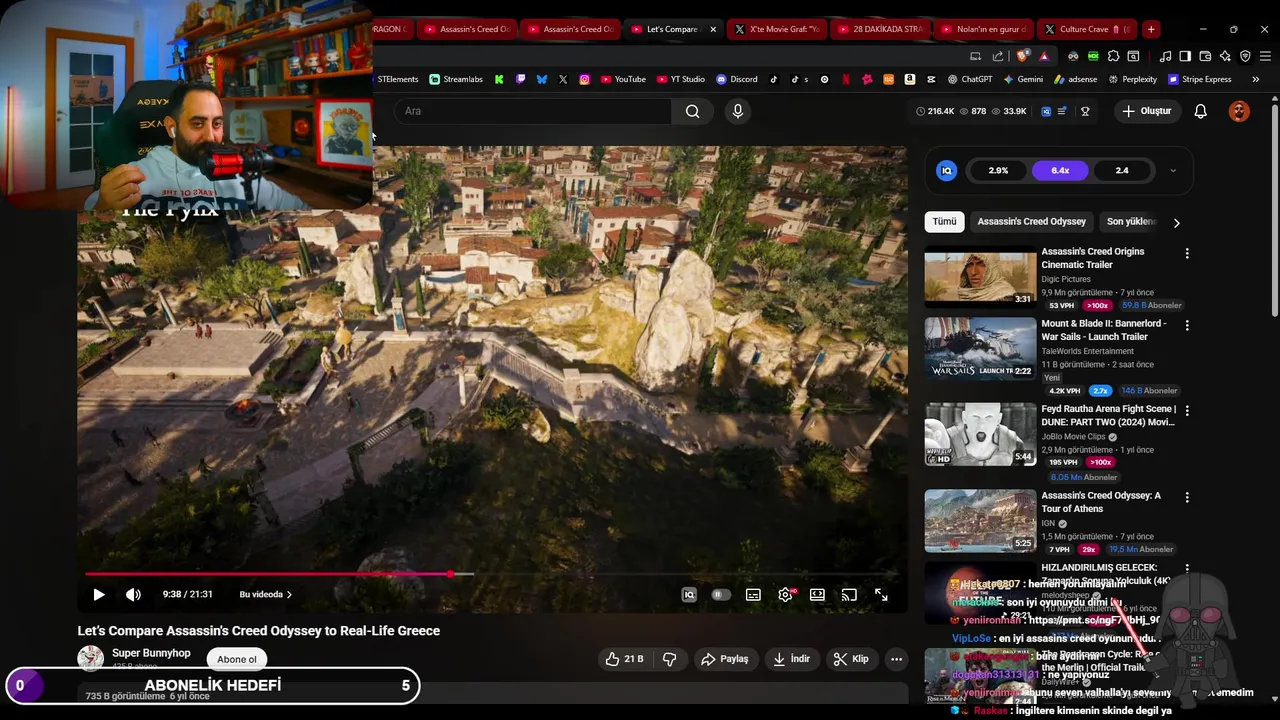Open the Streamlabs bookmark
The width and height of the screenshot is (1280, 720).
click(456, 79)
